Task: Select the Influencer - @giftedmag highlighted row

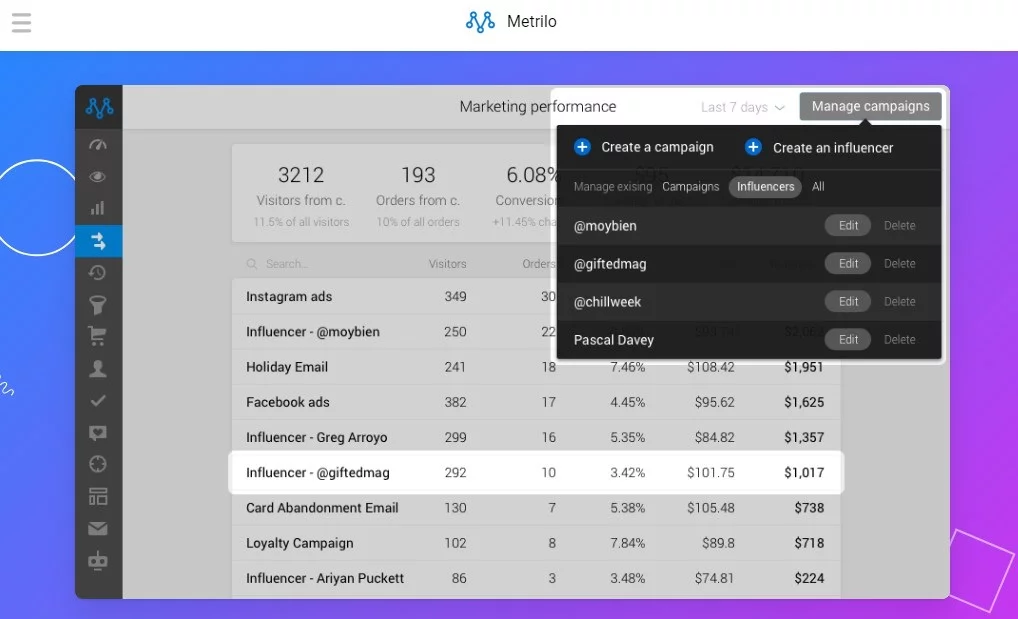Action: [536, 472]
